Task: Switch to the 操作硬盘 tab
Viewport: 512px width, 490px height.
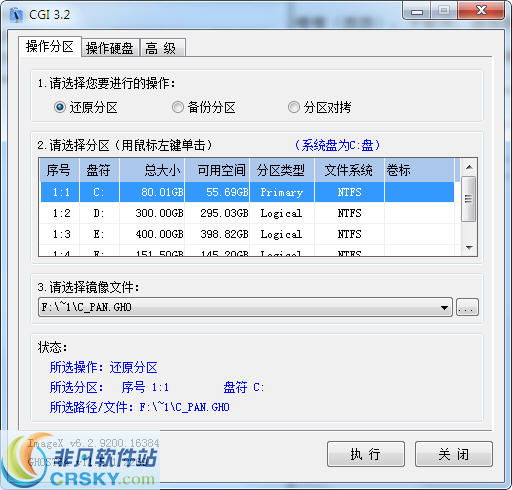Action: click(110, 48)
